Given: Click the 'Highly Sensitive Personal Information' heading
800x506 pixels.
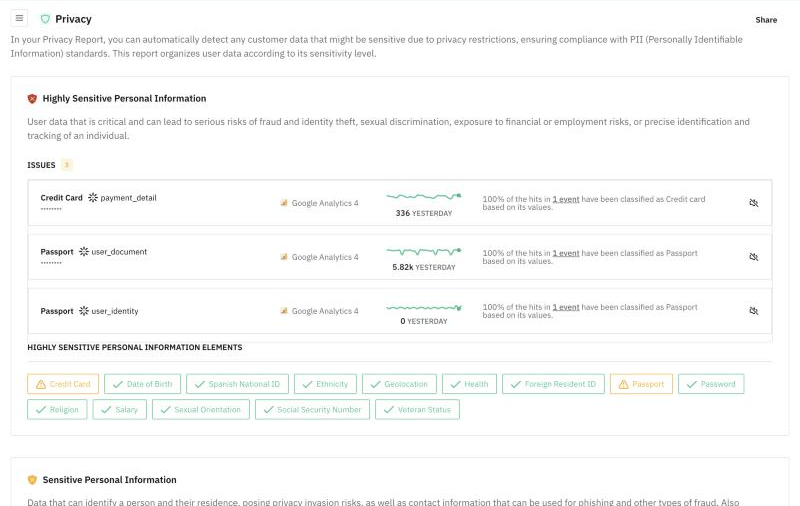Looking at the screenshot, I should 124,98.
